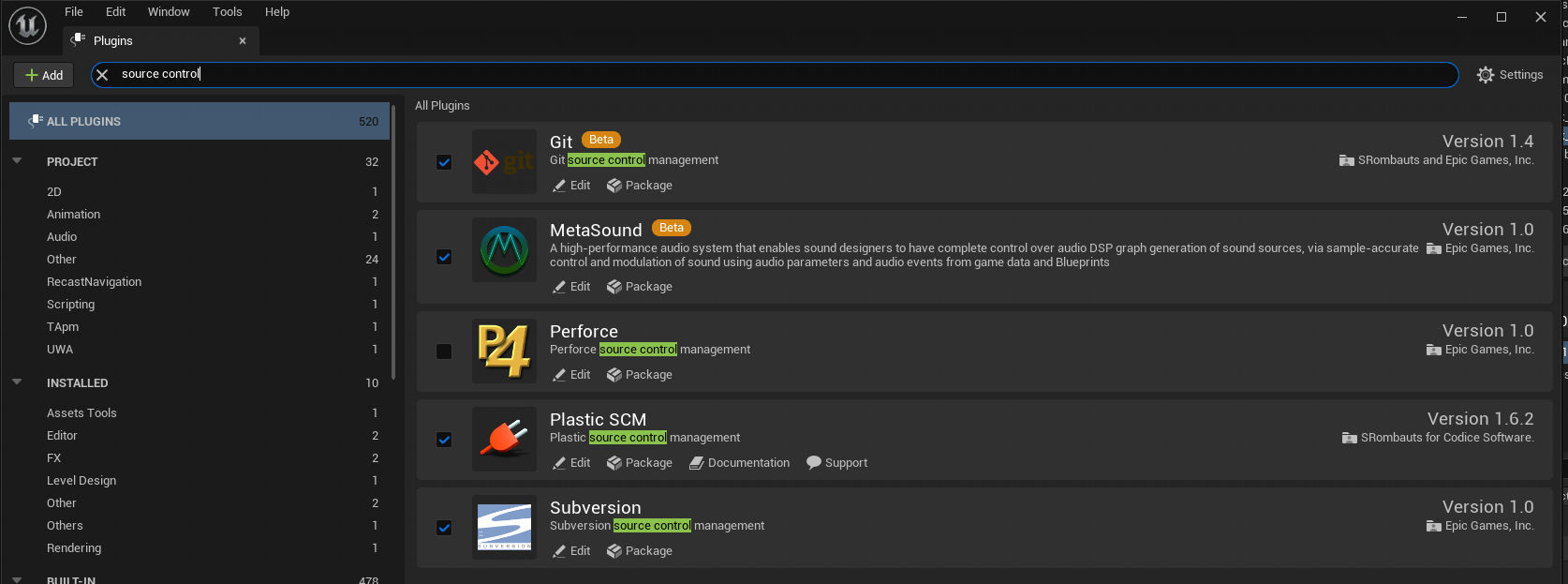Click the Unreal Engine logo icon
Image resolution: width=1568 pixels, height=584 pixels.
click(27, 25)
